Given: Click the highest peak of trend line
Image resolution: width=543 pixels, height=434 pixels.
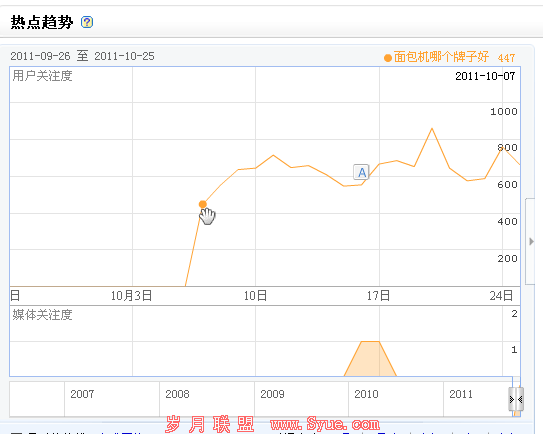Looking at the screenshot, I should click(432, 129).
